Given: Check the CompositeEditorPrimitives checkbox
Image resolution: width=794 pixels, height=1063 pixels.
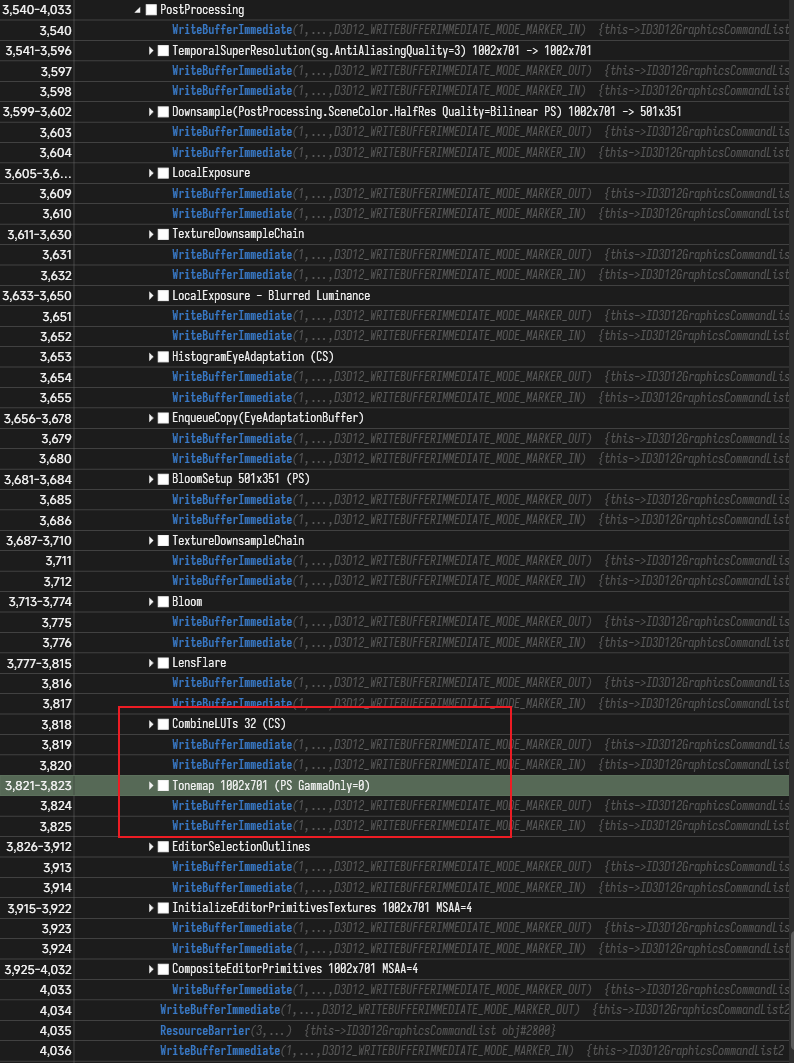Looking at the screenshot, I should coord(163,969).
